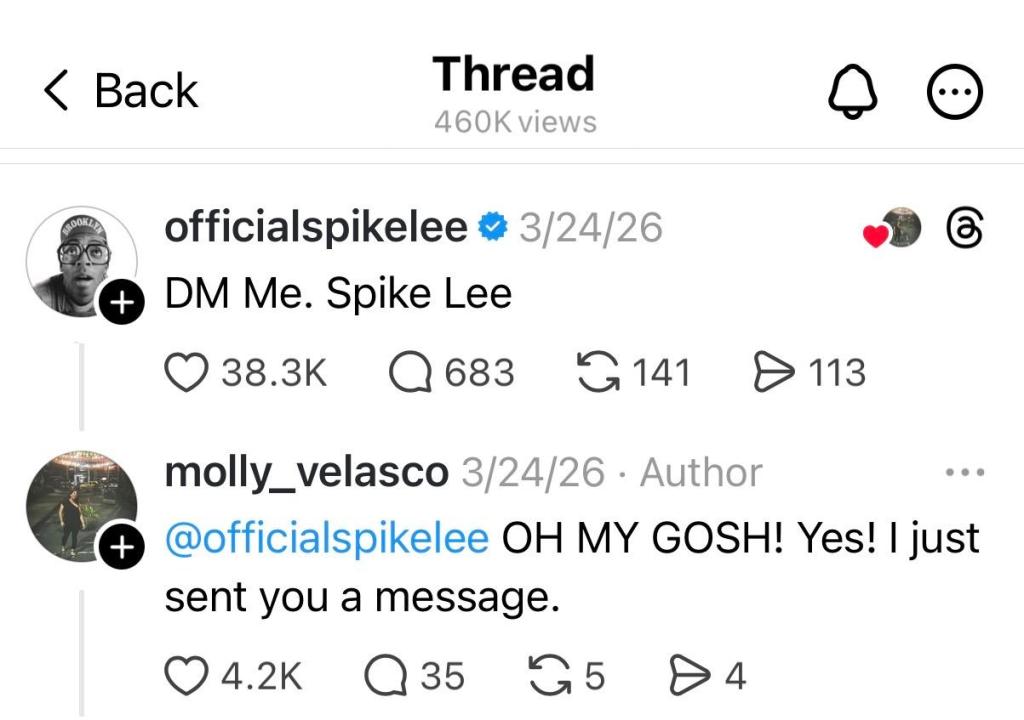Open the top-right ellipsis options menu

pos(955,91)
